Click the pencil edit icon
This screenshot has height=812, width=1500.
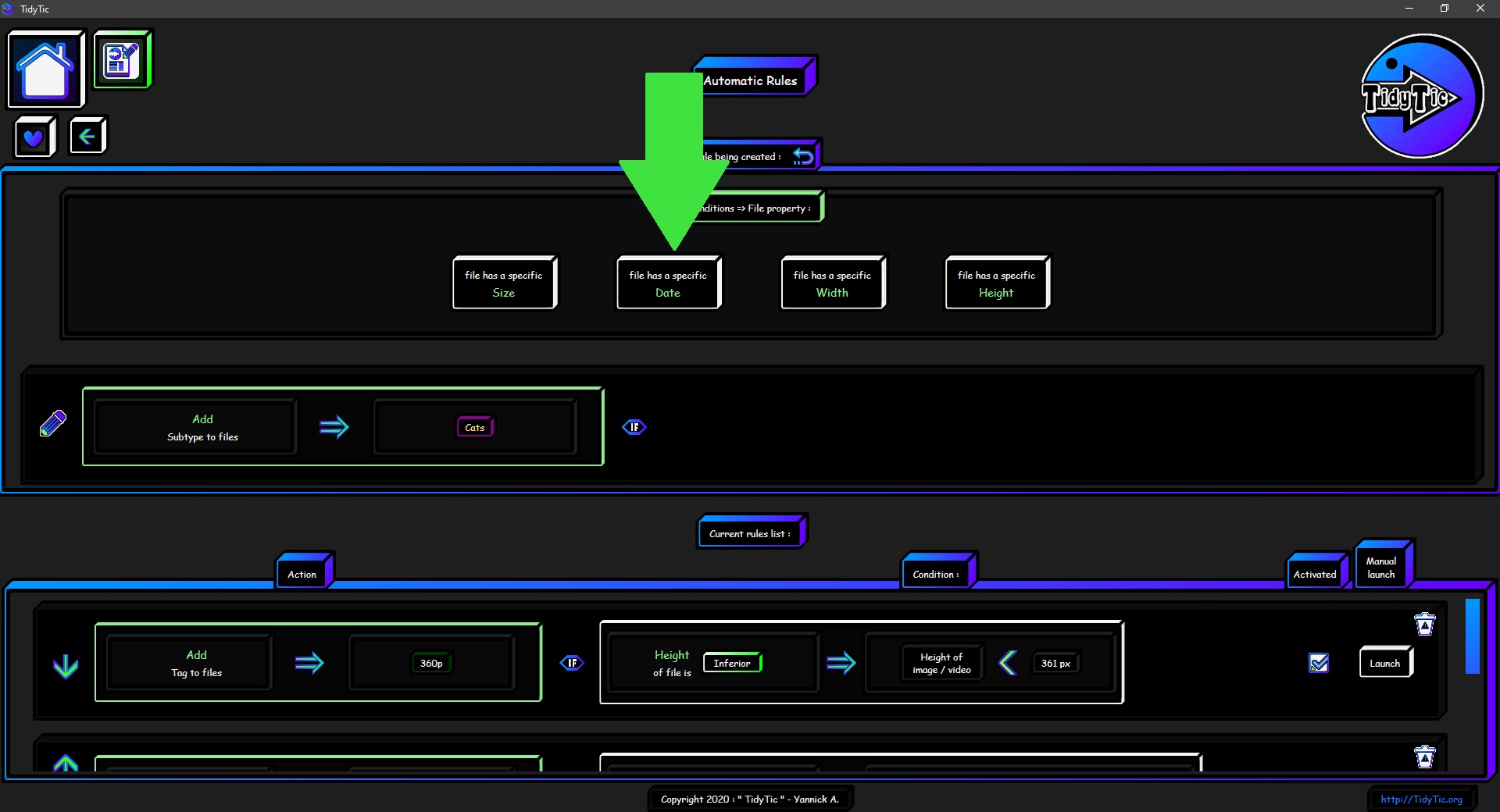53,424
